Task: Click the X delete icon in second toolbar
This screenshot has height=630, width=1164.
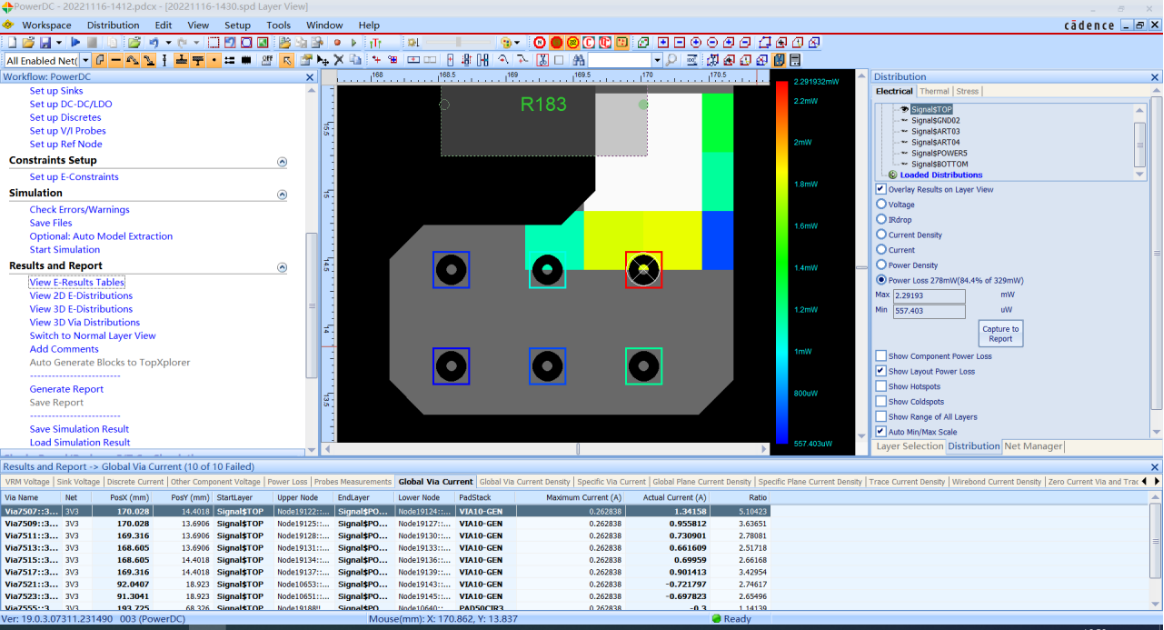Action: [x=339, y=60]
